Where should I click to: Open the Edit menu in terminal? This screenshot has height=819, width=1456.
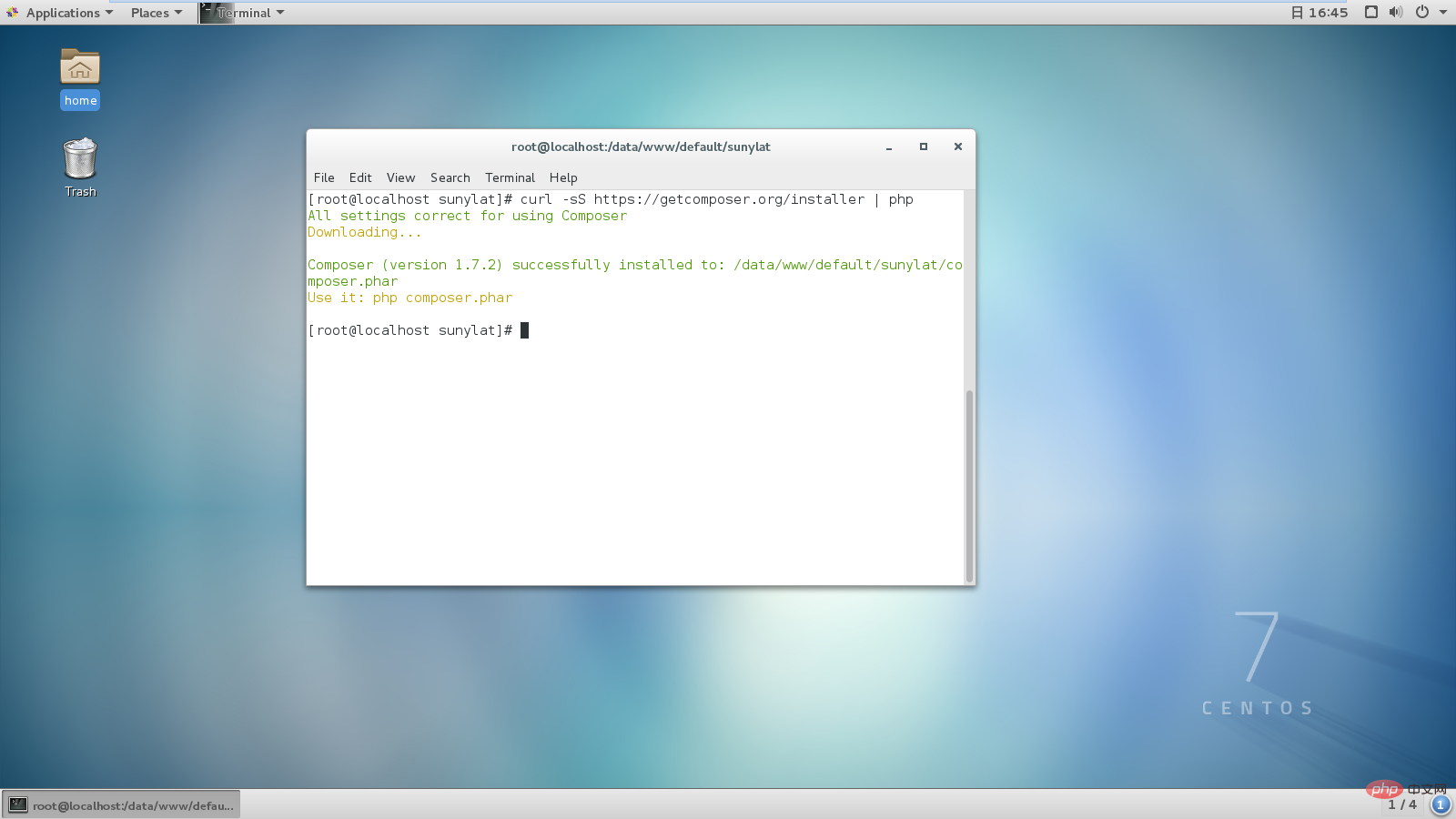(x=360, y=177)
